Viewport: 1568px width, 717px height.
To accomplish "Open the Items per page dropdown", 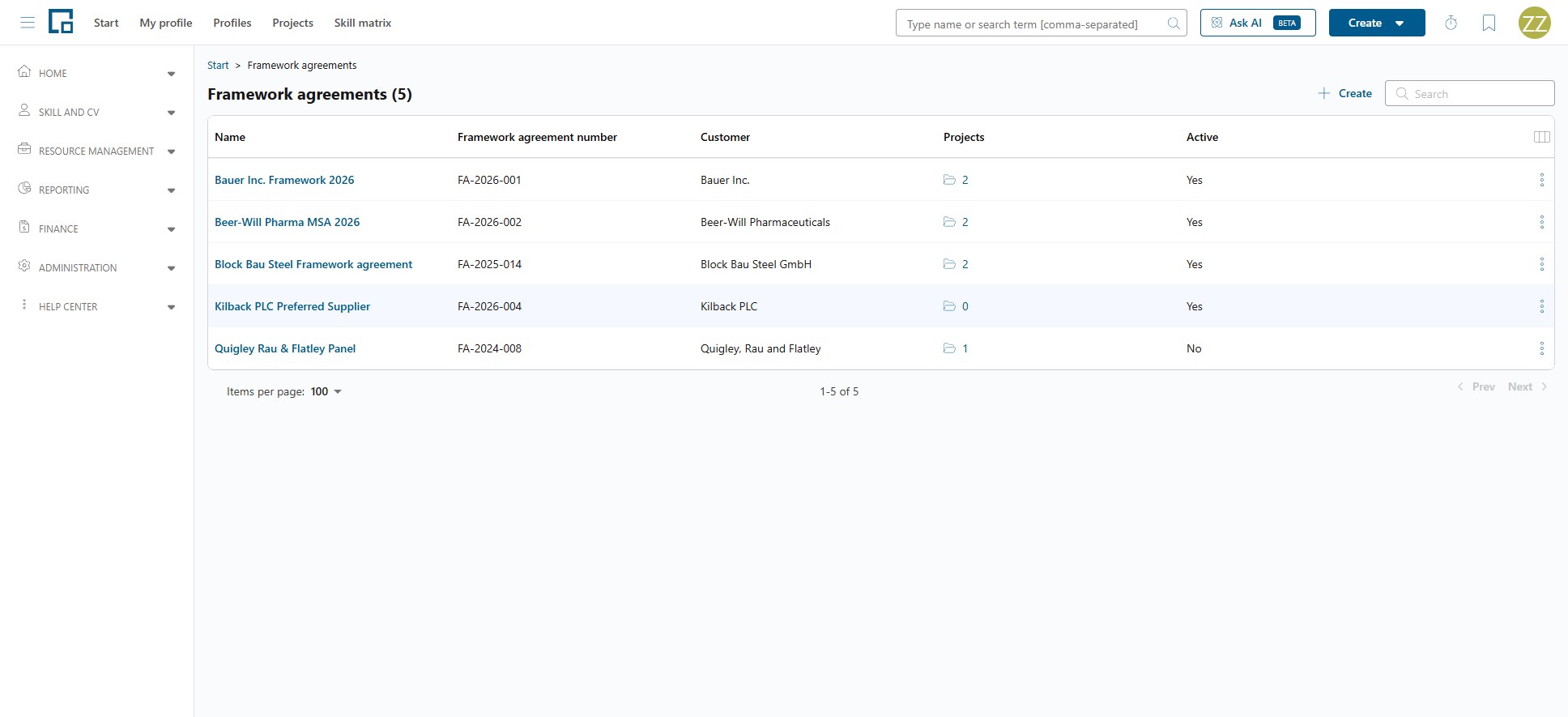I will 326,391.
